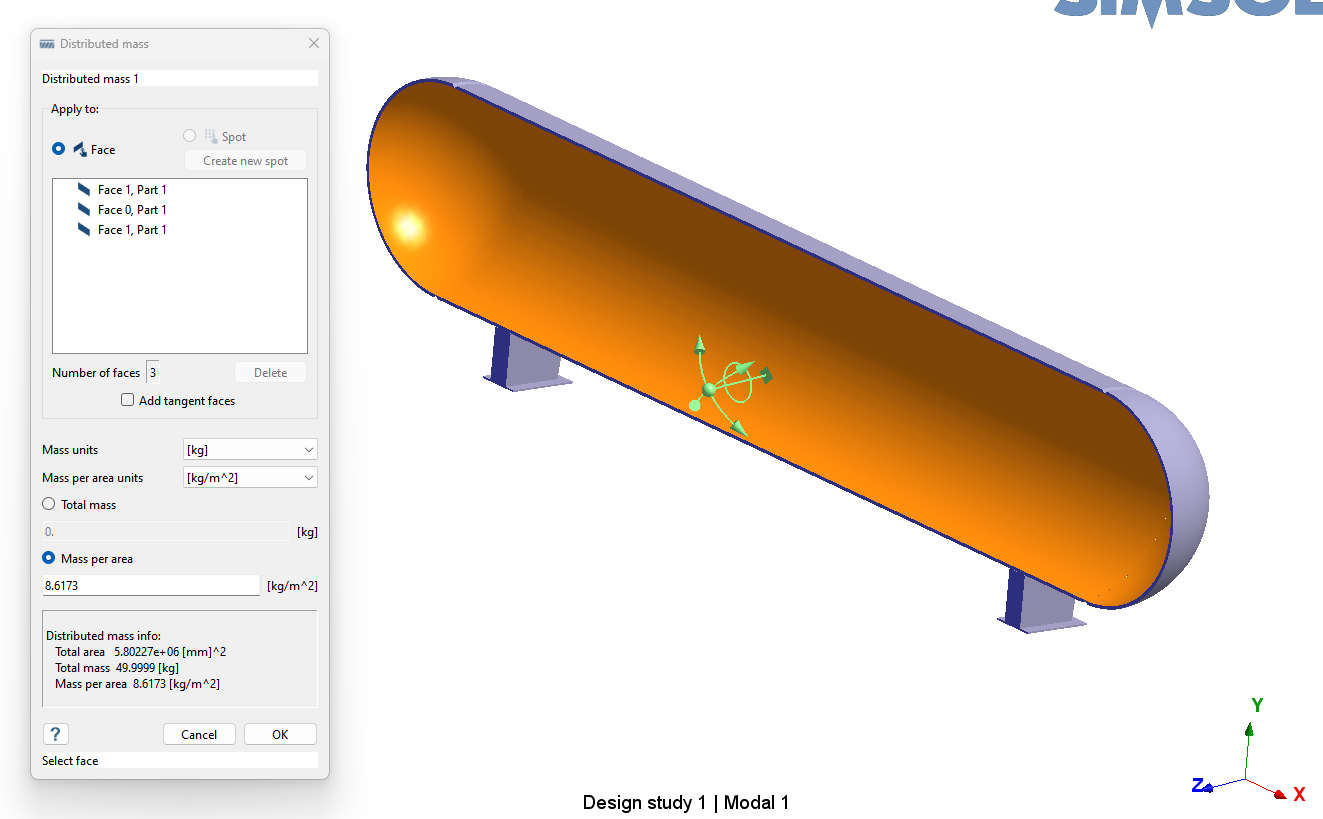Viewport: 1323px width, 819px height.
Task: Select the Total mass radio button
Action: [49, 504]
